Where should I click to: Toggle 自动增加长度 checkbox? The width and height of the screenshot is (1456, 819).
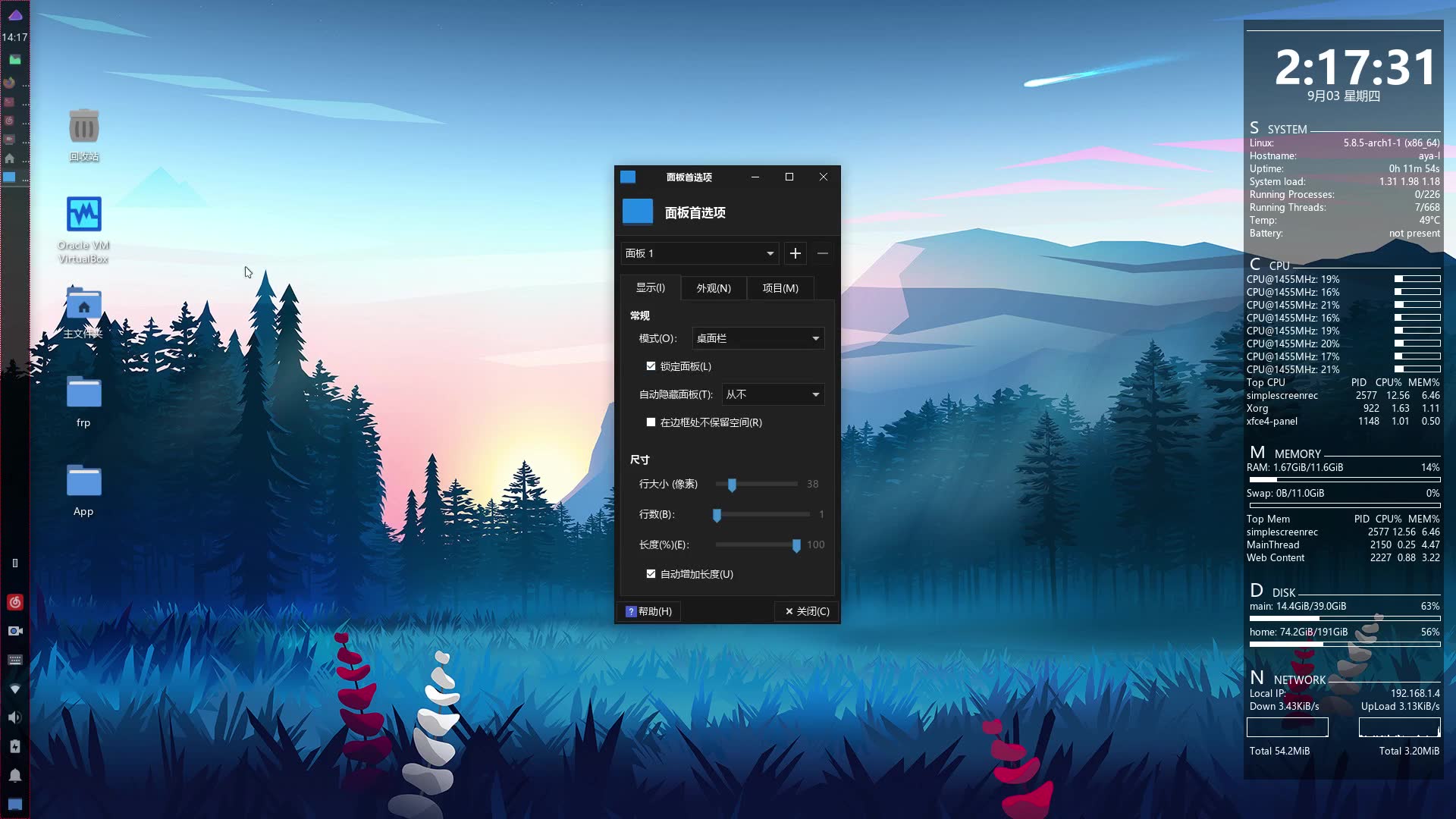point(651,574)
